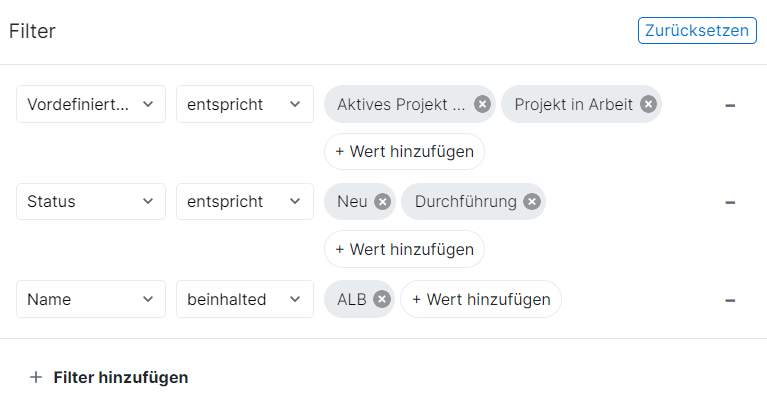The height and width of the screenshot is (413, 767).
Task: Delete the Name filter row with minus
Action: click(x=730, y=299)
